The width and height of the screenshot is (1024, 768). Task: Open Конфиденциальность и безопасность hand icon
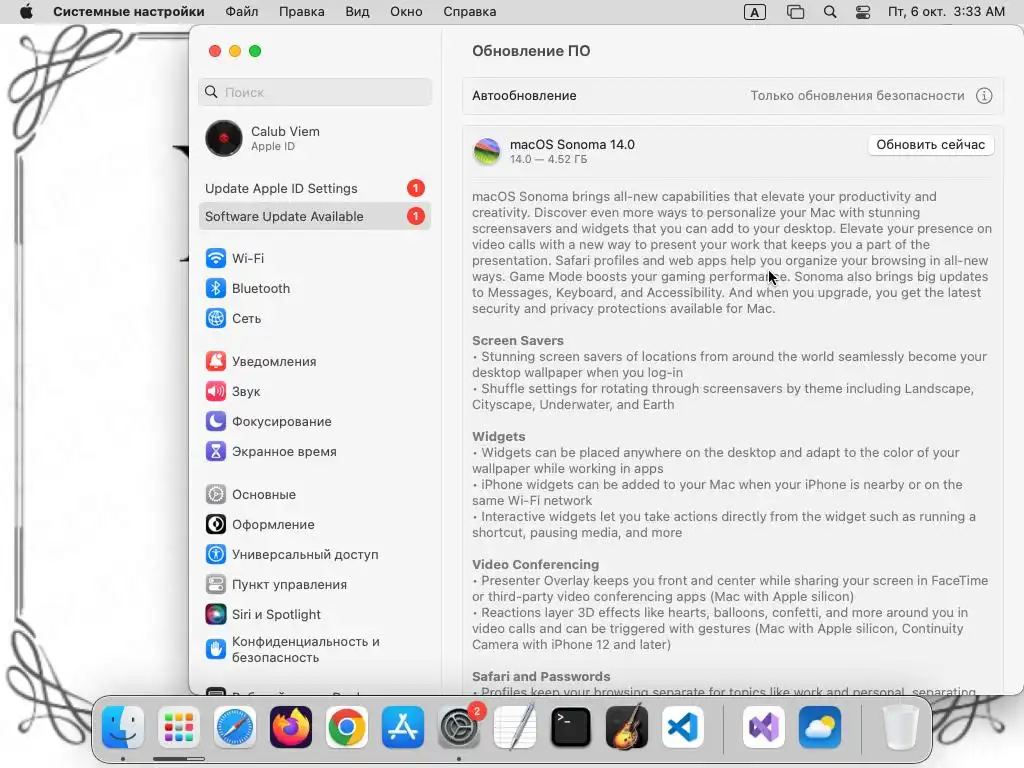tap(216, 649)
